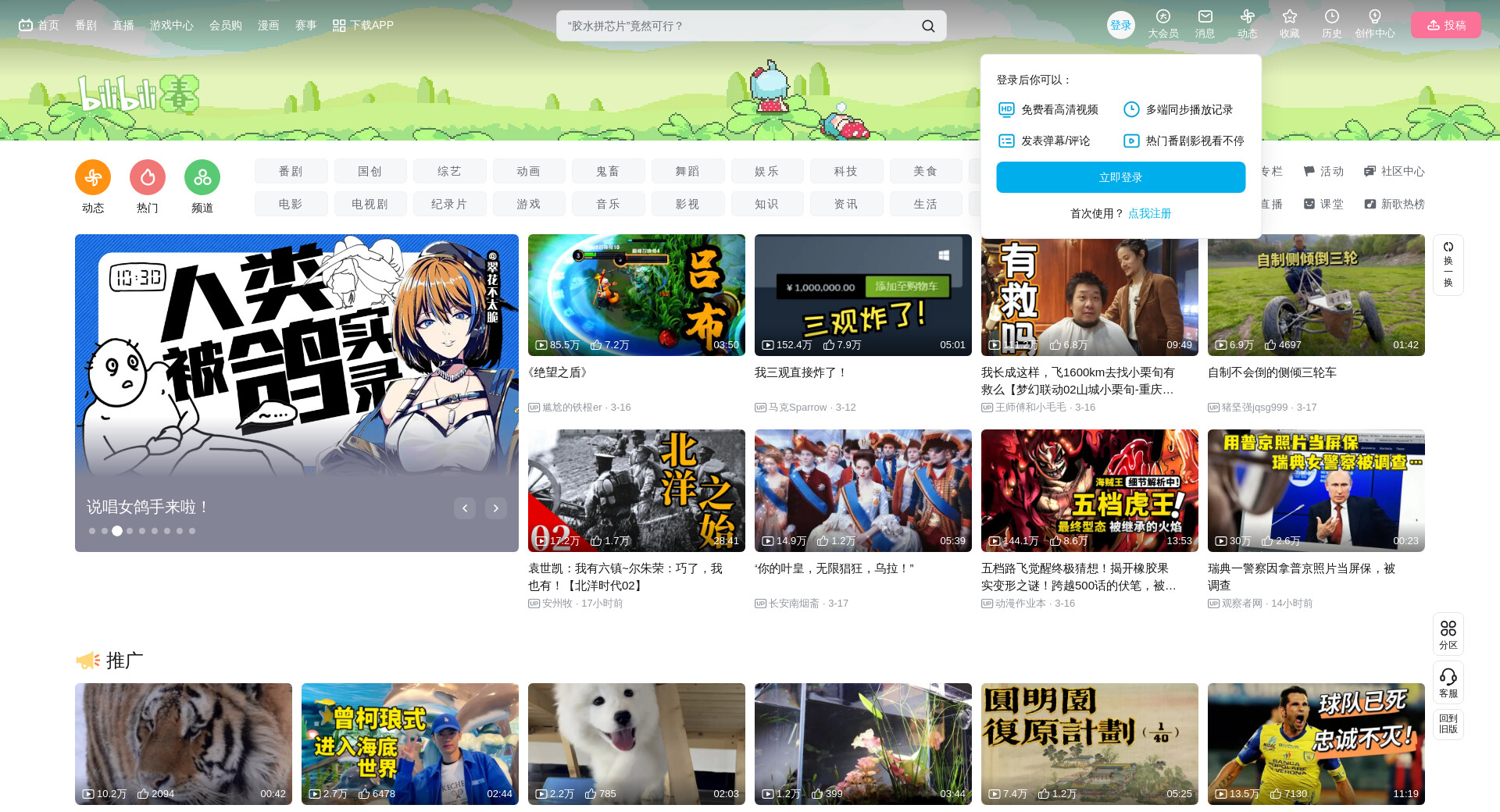Open 赛事 in top navigation

(306, 25)
